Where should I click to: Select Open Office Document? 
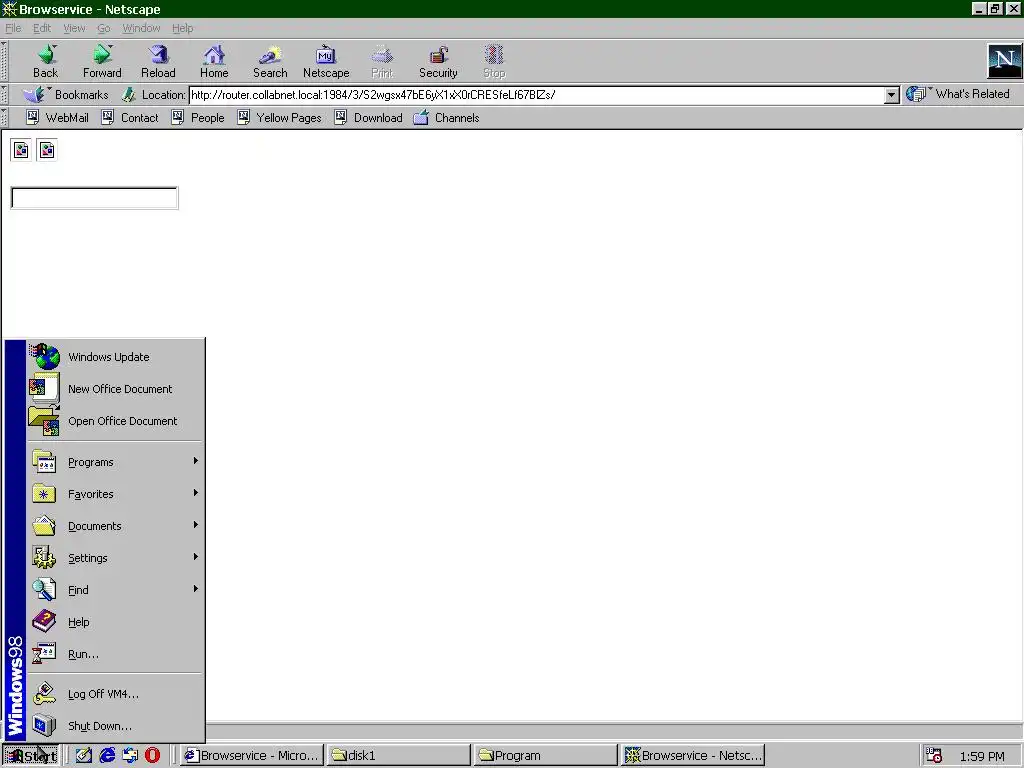[x=115, y=421]
